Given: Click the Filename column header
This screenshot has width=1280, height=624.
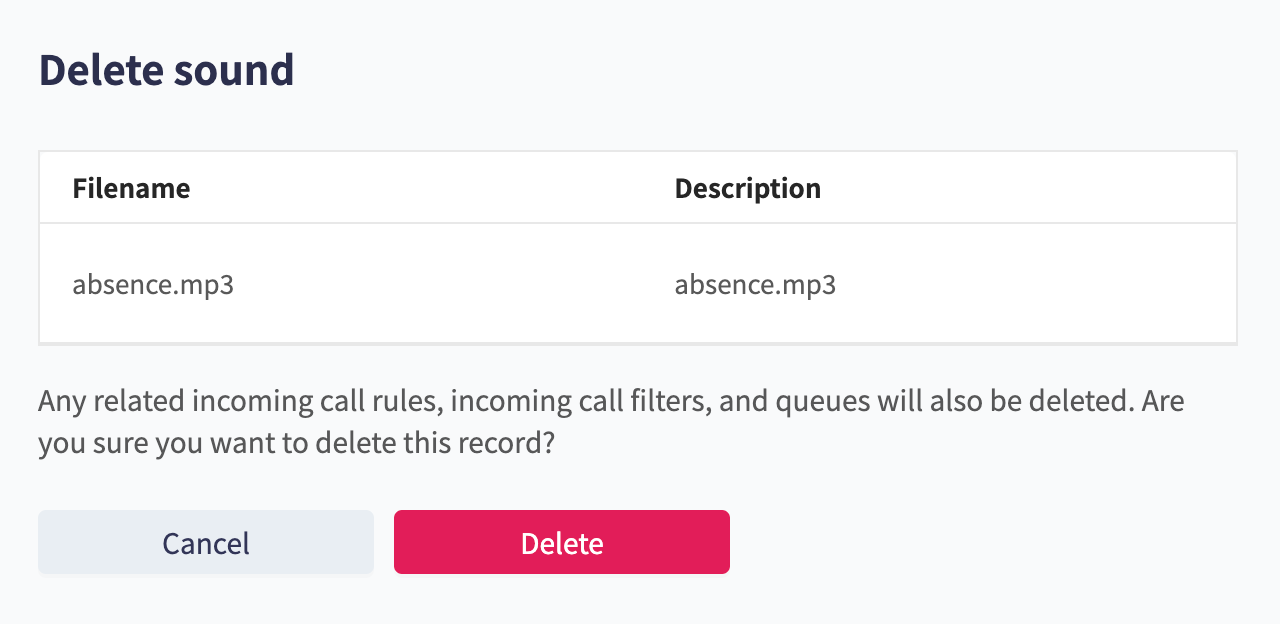Looking at the screenshot, I should tap(131, 188).
